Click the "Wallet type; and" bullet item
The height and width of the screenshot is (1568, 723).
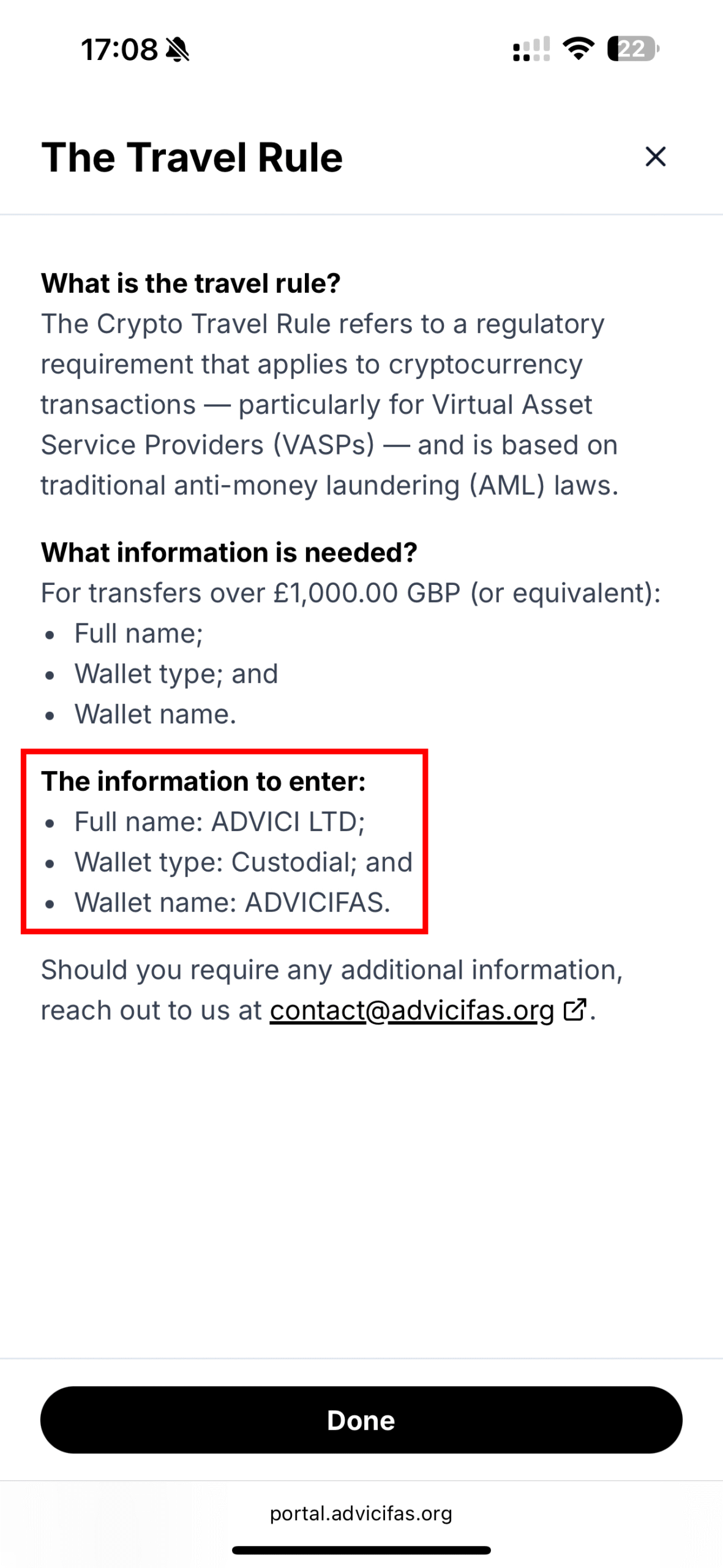tap(176, 674)
